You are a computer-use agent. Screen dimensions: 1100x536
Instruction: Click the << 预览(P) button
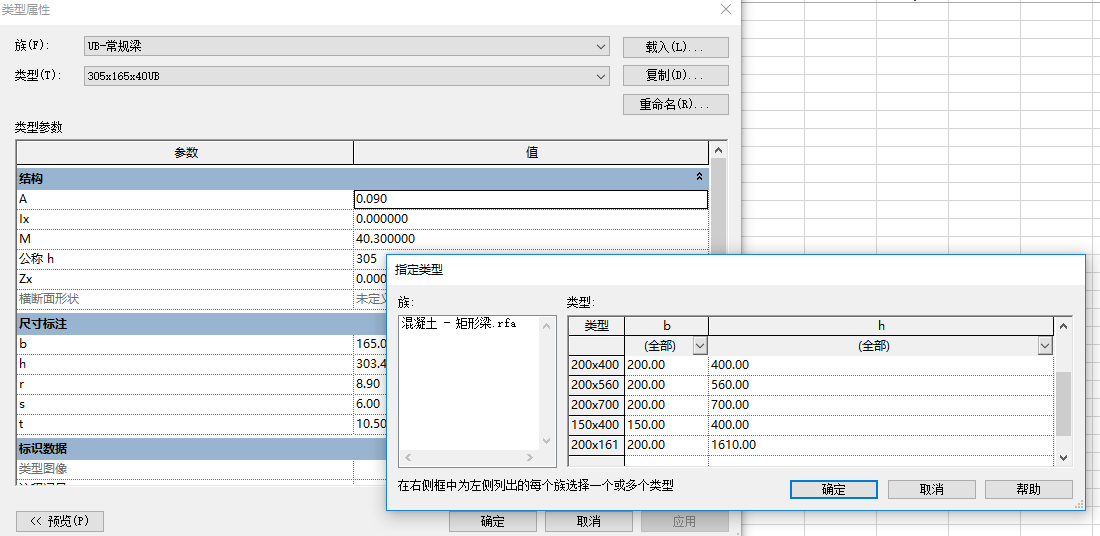click(x=60, y=521)
